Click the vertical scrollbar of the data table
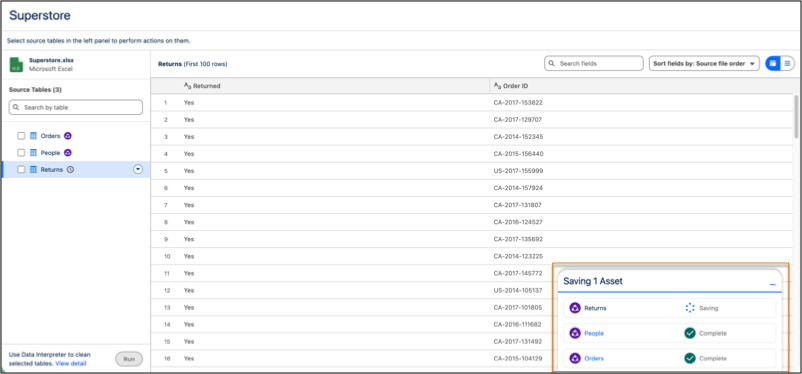Screen dimensions: 802x374 [796, 116]
